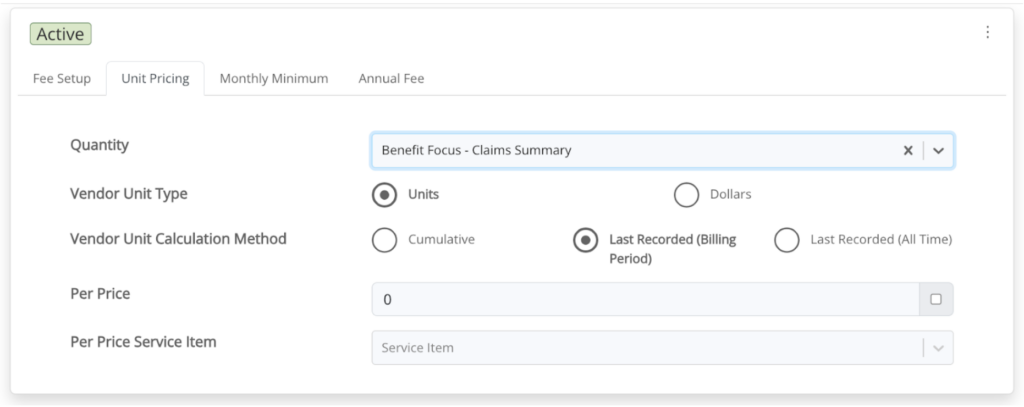1024x407 pixels.
Task: Click the Benefit Focus - Claims Summary value
Action: click(476, 150)
